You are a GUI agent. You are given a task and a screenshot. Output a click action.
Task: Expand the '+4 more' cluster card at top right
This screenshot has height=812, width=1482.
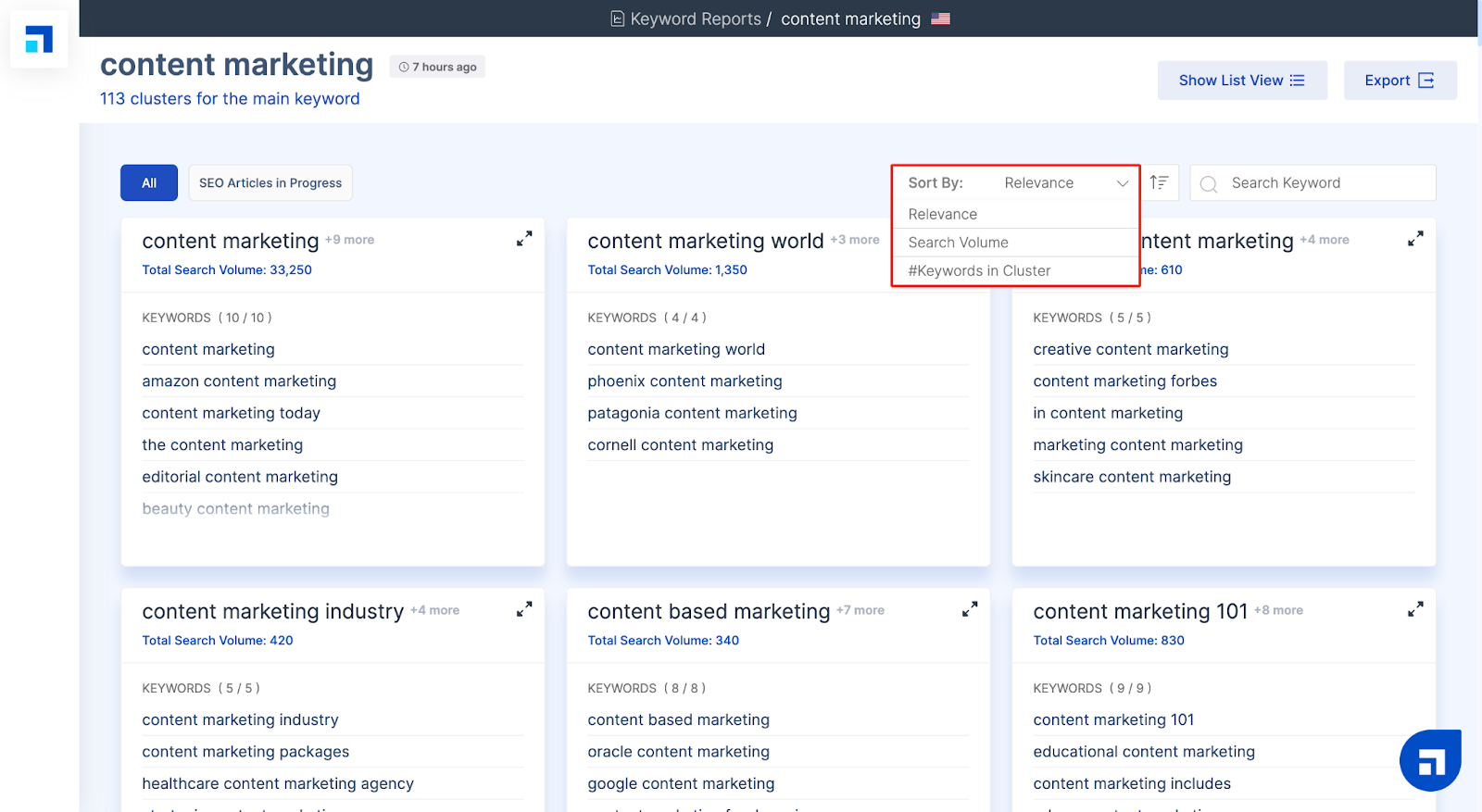(1415, 239)
